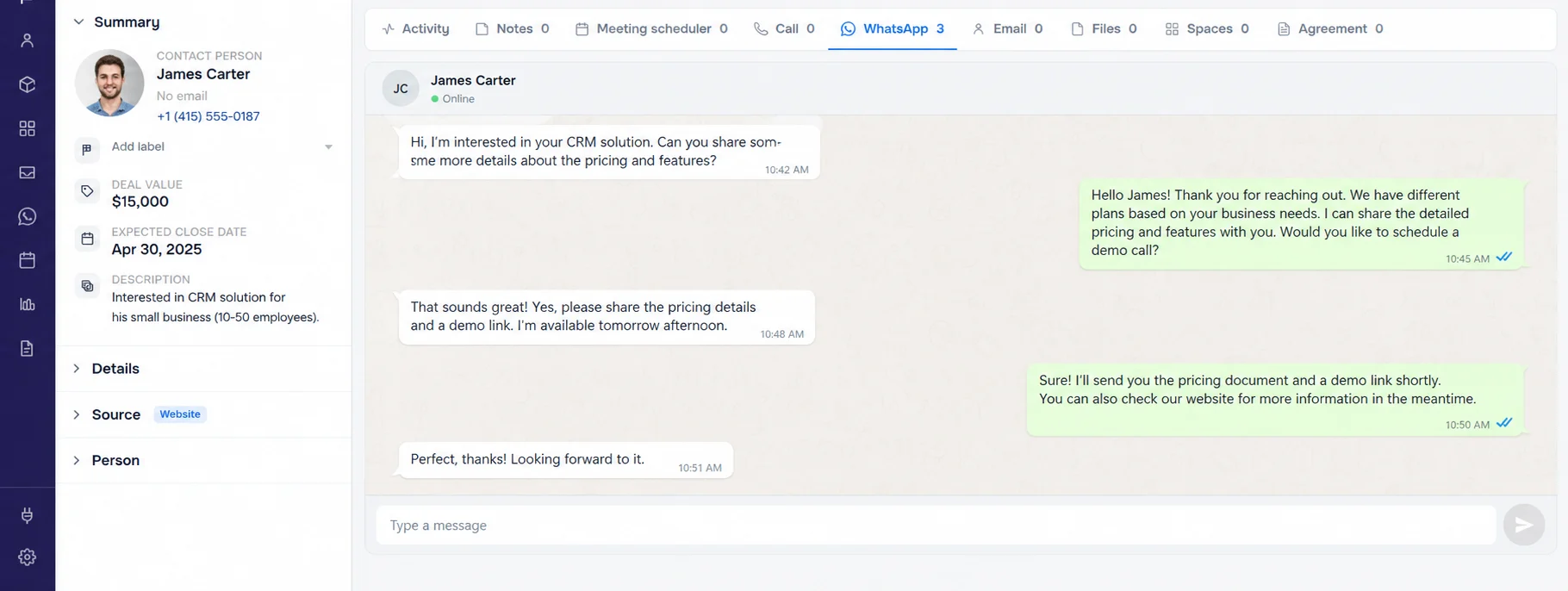Open the Add label dropdown arrow
Screen dimensions: 1568x591
coord(328,147)
